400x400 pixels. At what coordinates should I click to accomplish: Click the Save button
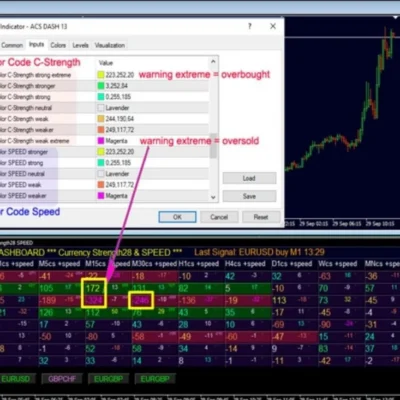249,196
